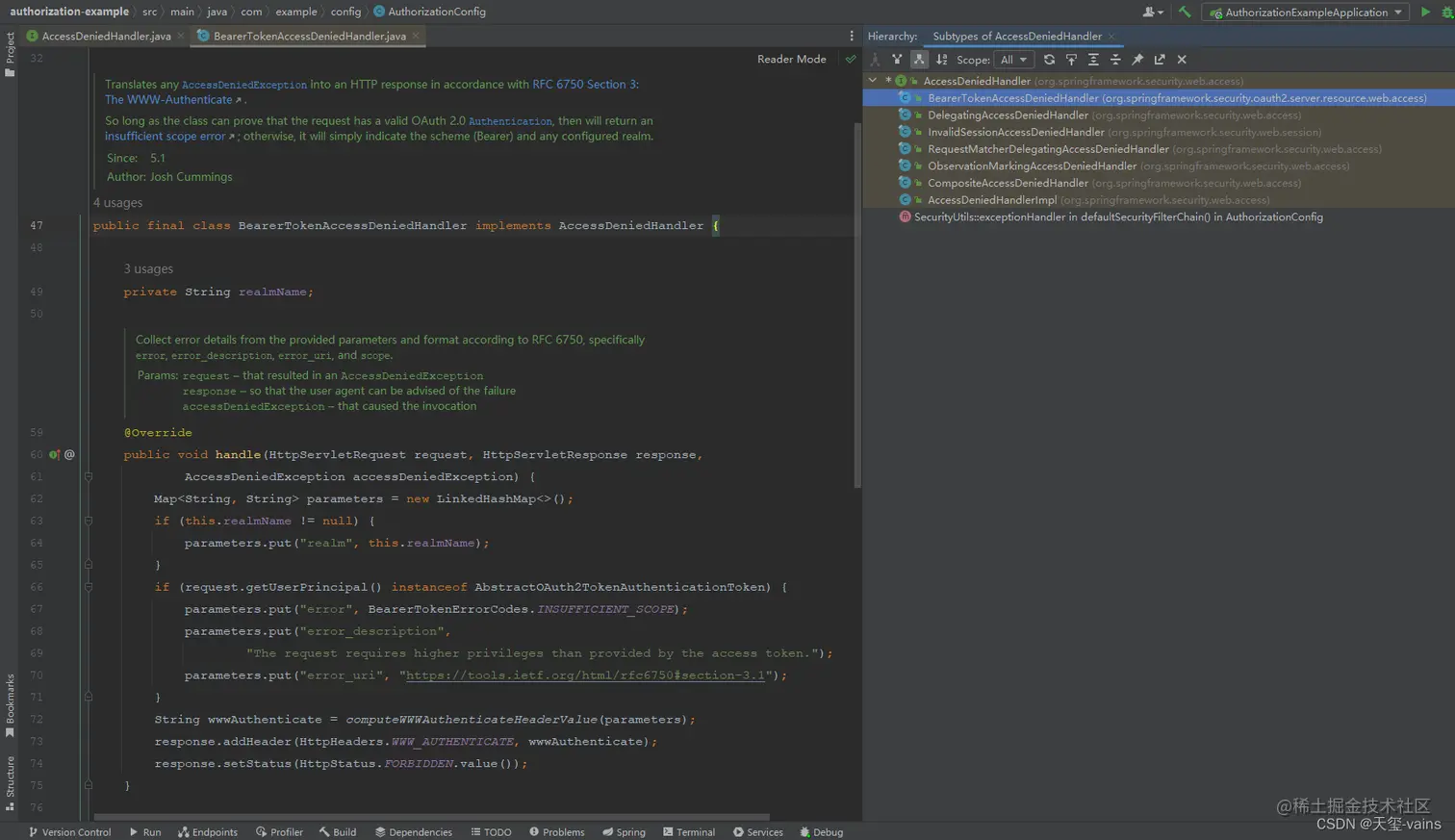Select AccessDeniedHandlerImpl in hierarchy

point(1159,200)
